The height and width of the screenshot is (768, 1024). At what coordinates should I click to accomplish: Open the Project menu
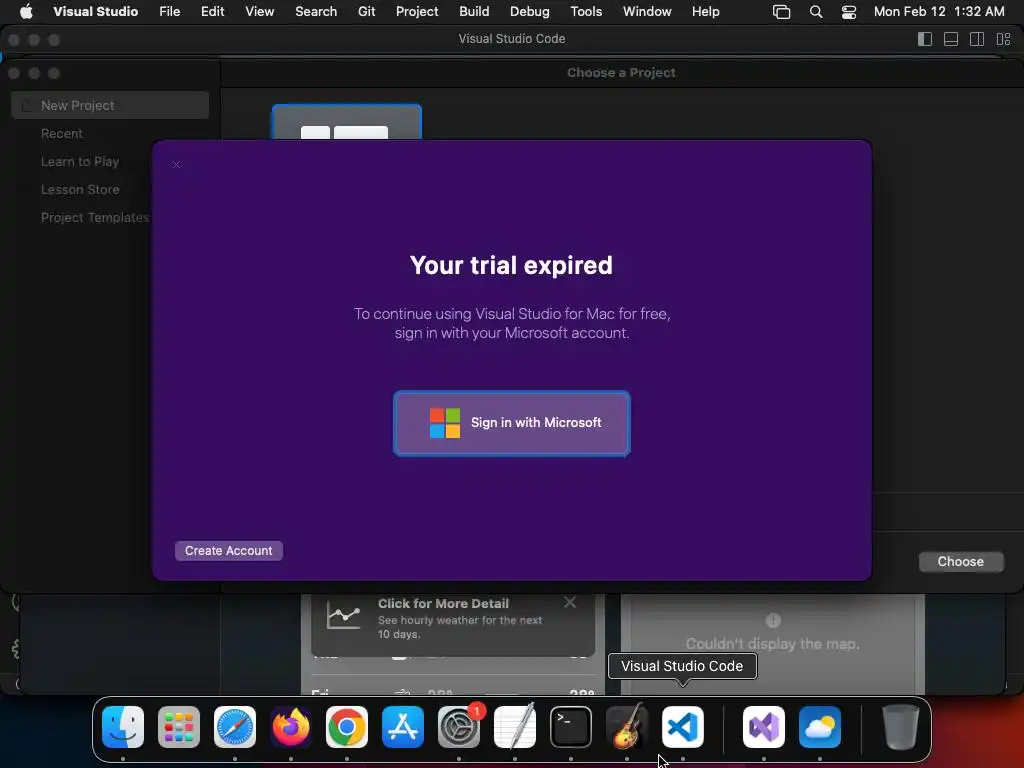(x=417, y=12)
